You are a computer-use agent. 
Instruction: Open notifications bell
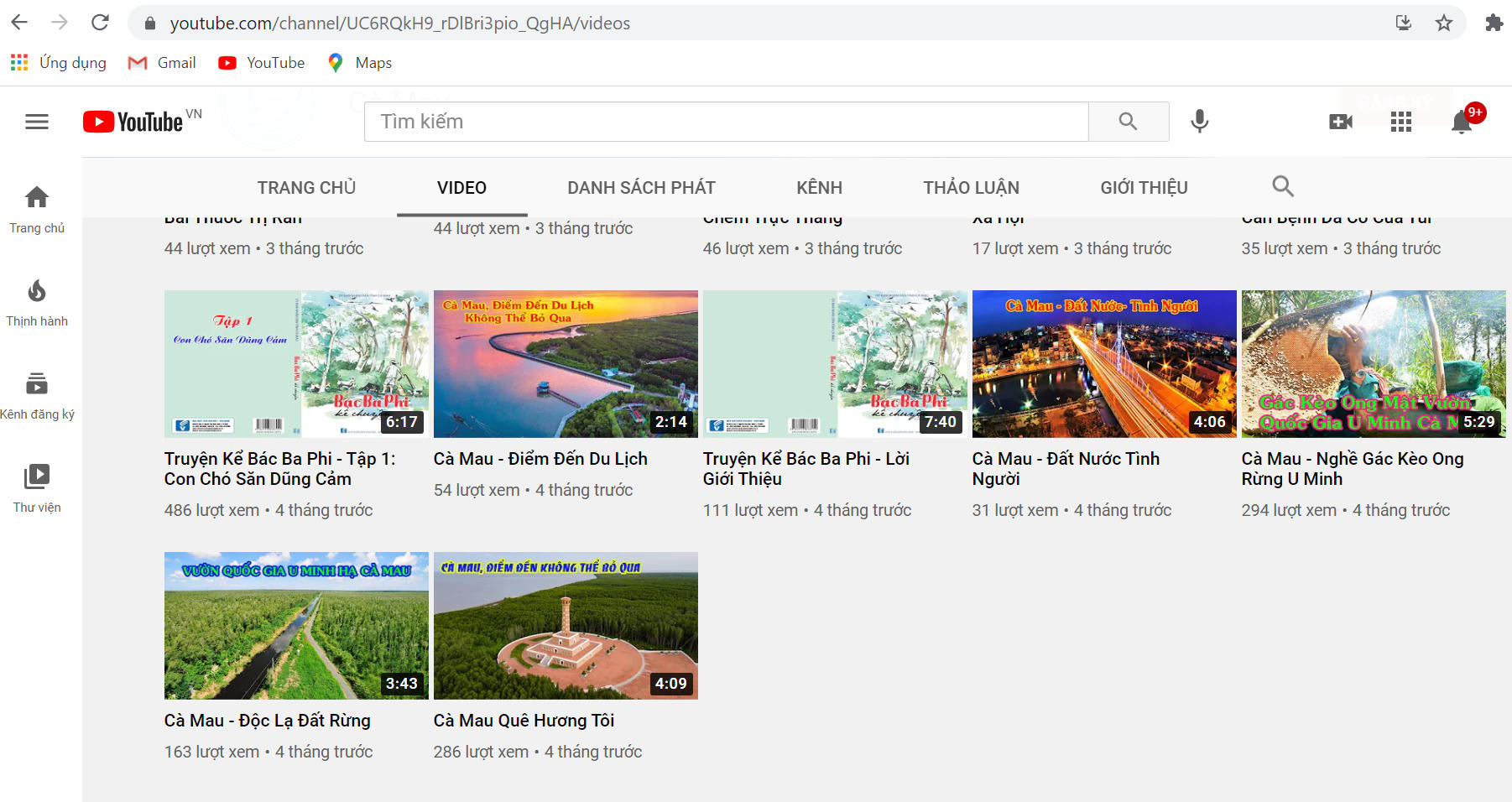coord(1461,122)
